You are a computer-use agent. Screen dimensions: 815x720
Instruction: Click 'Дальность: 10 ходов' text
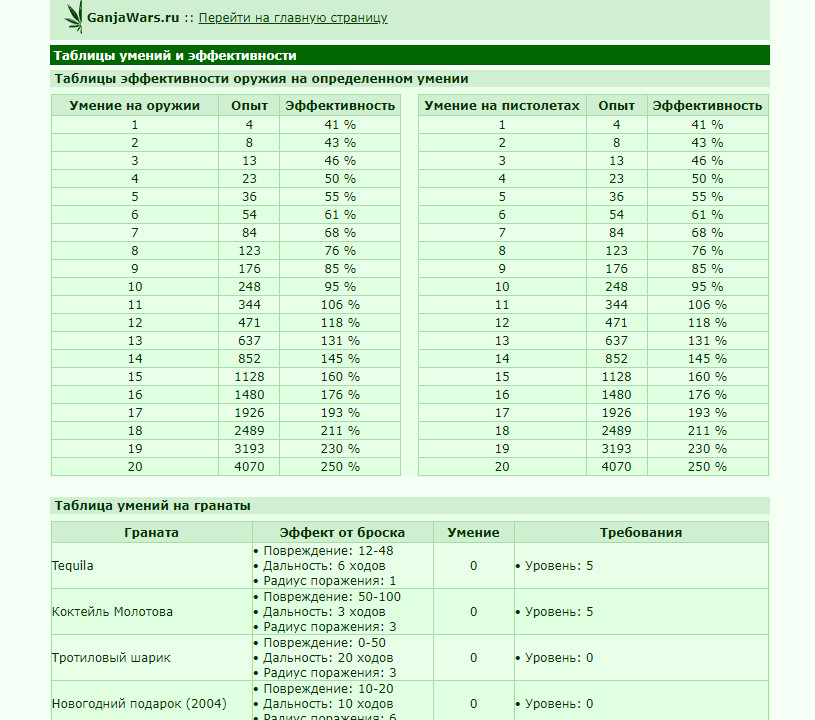coord(328,704)
